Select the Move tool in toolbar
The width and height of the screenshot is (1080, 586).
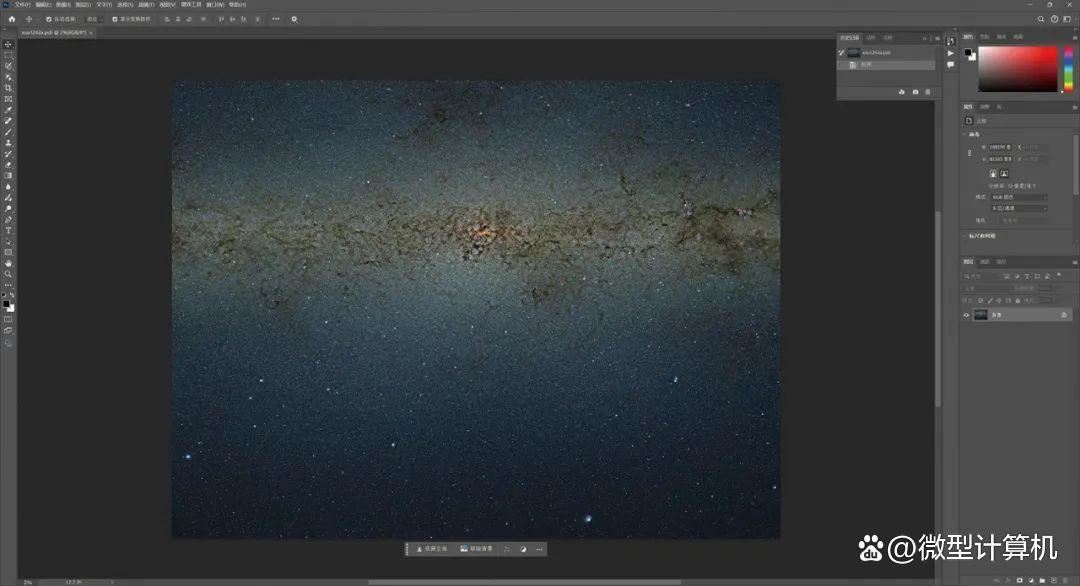[8, 44]
